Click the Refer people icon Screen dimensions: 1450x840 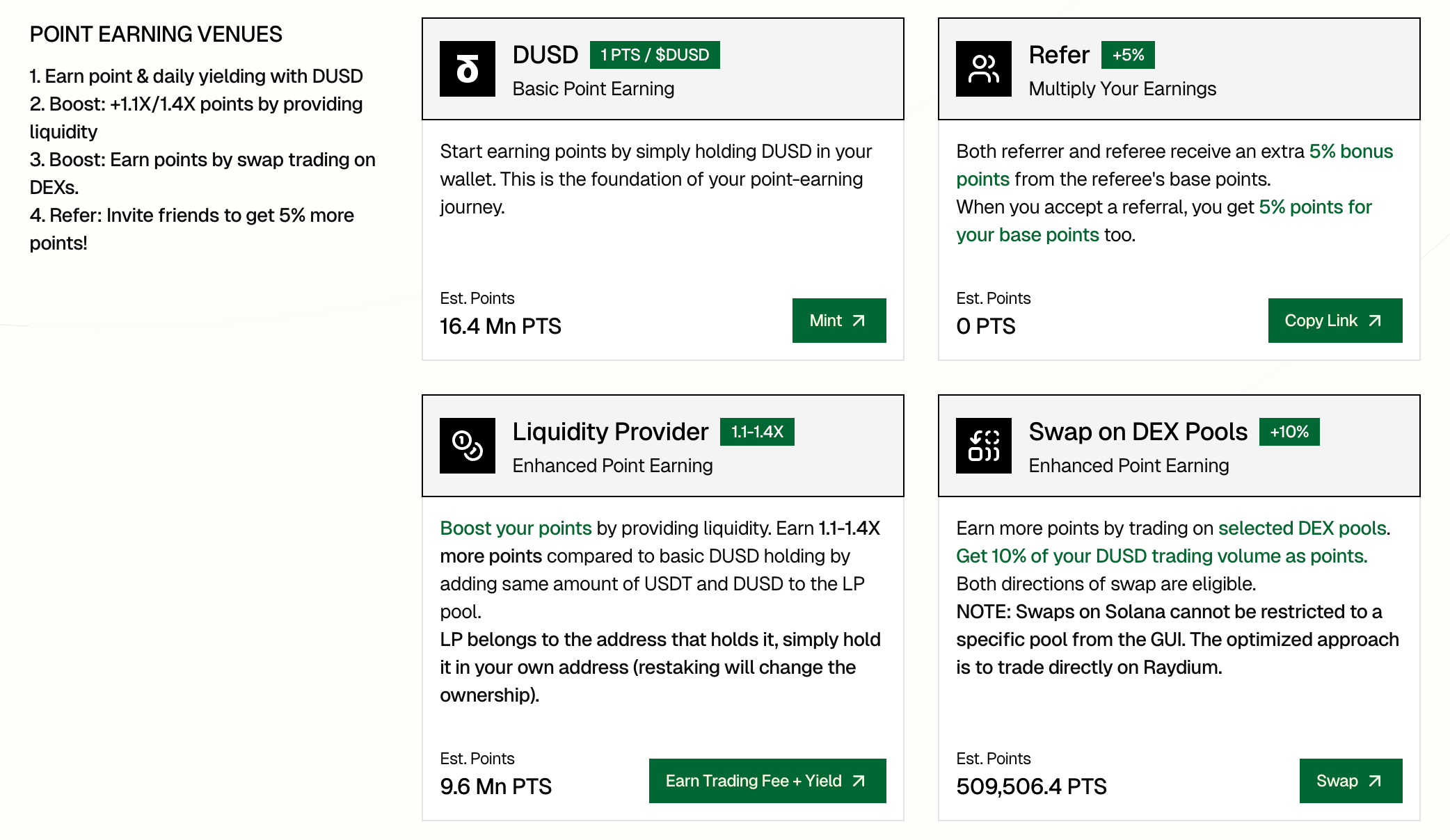(983, 69)
